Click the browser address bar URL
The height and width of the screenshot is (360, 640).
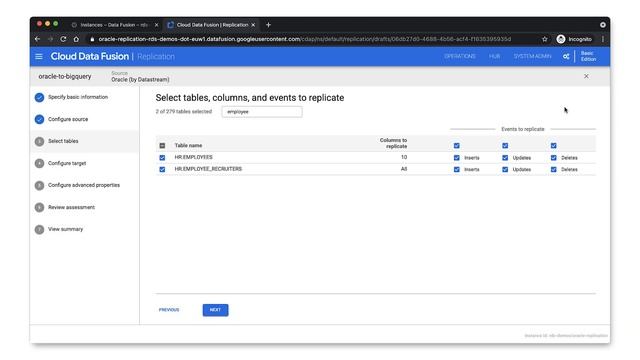304,39
